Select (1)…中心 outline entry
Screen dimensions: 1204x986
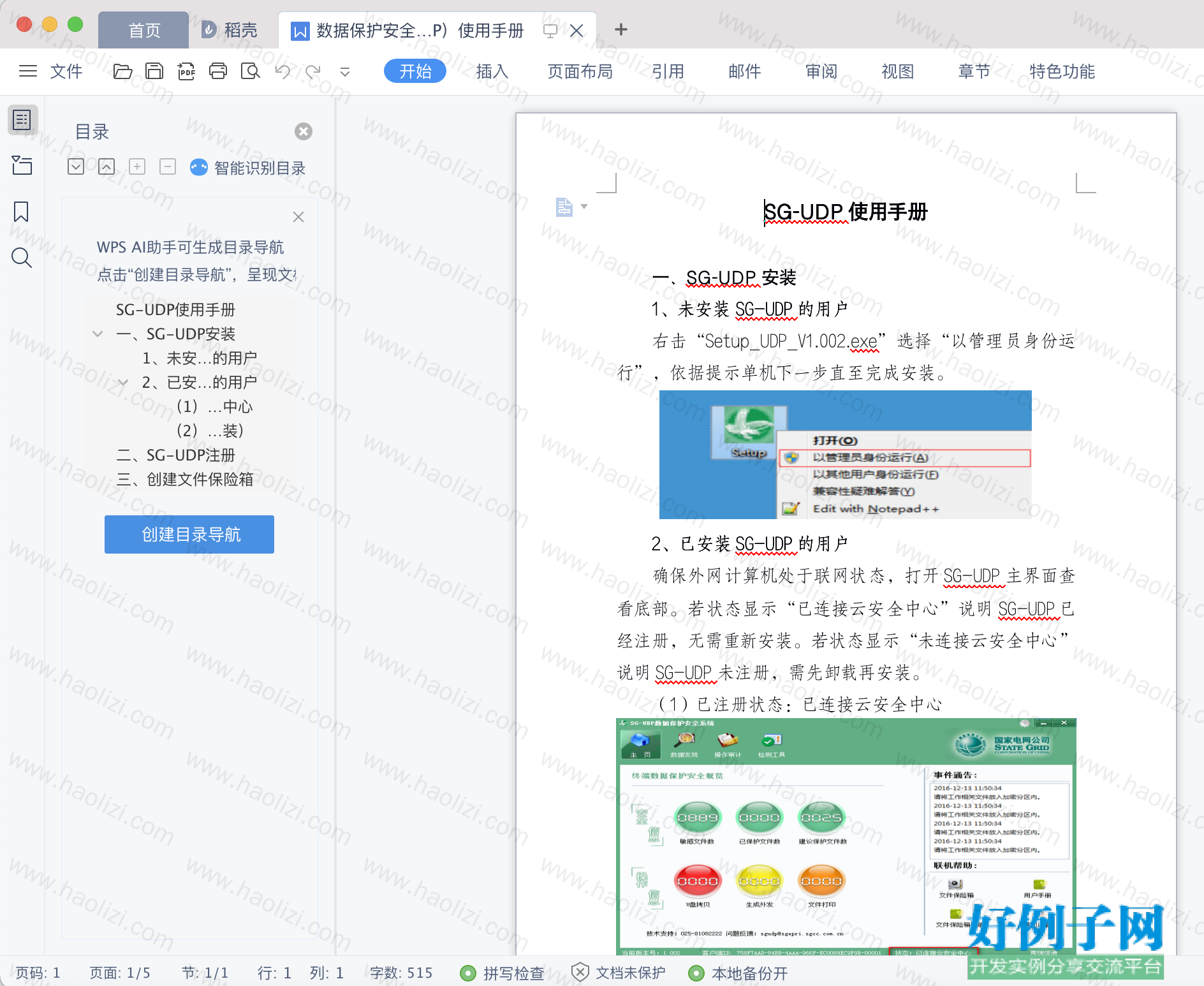point(214,407)
